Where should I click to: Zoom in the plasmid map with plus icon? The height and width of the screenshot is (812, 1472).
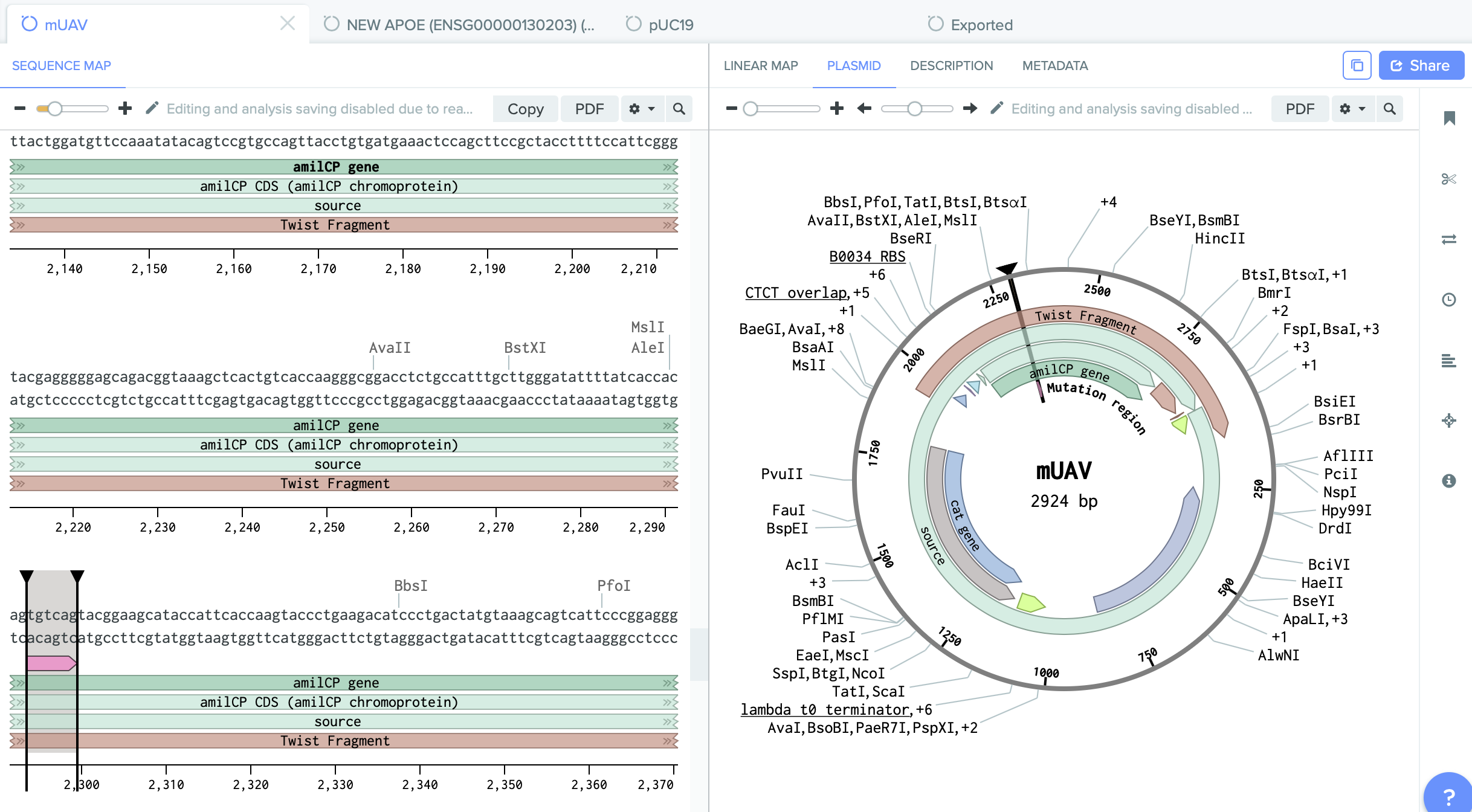pos(837,109)
